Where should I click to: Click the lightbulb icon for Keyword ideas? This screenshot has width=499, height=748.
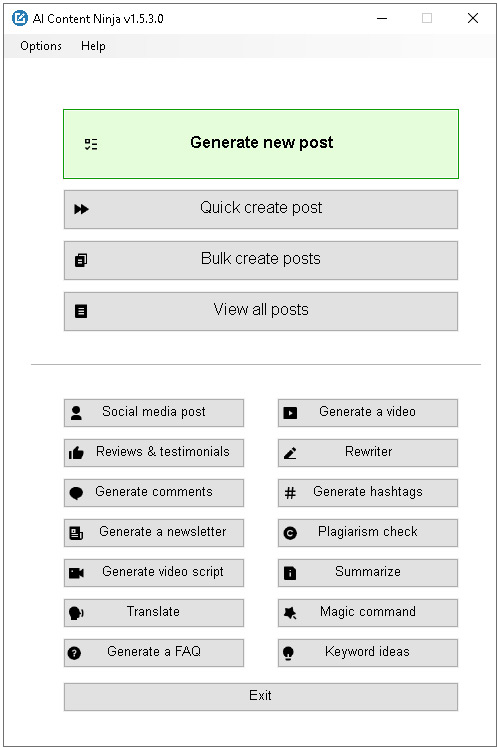click(288, 653)
